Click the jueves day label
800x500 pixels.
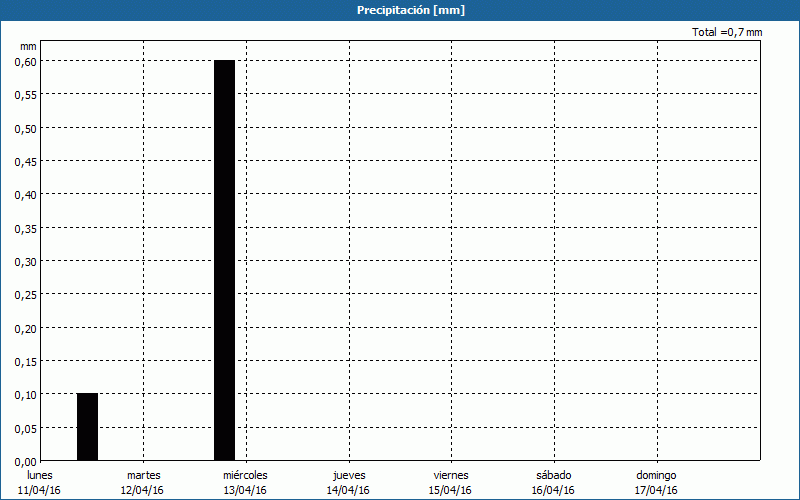coord(349,475)
